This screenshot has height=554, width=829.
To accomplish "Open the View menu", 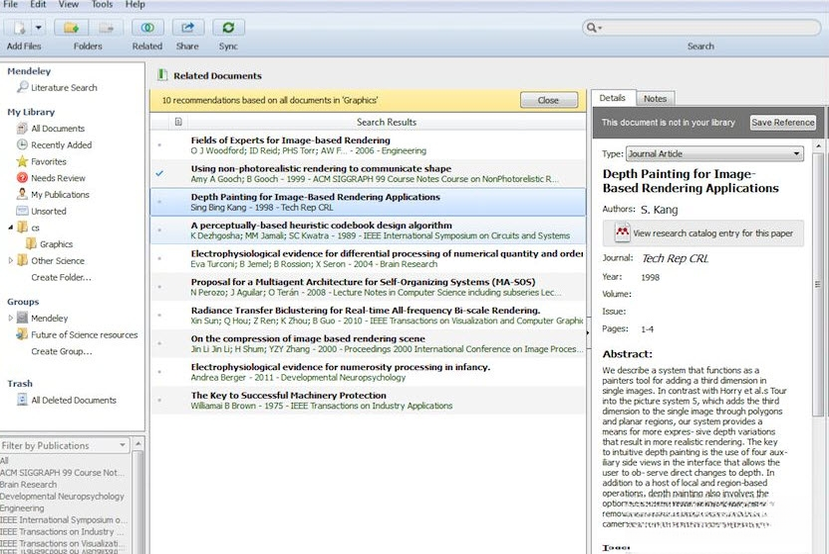I will (x=69, y=4).
